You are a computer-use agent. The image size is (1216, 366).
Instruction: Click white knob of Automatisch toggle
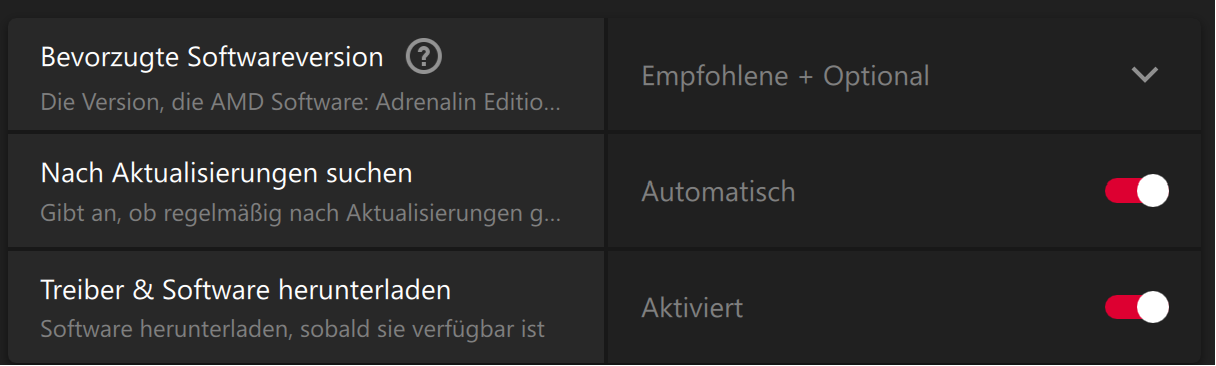click(1153, 191)
